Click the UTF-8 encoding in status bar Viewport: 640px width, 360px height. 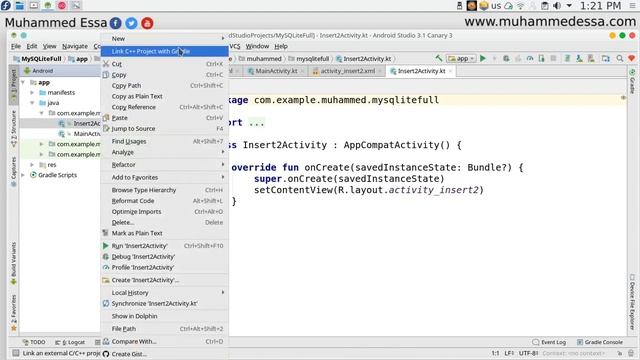pyautogui.click(x=528, y=353)
